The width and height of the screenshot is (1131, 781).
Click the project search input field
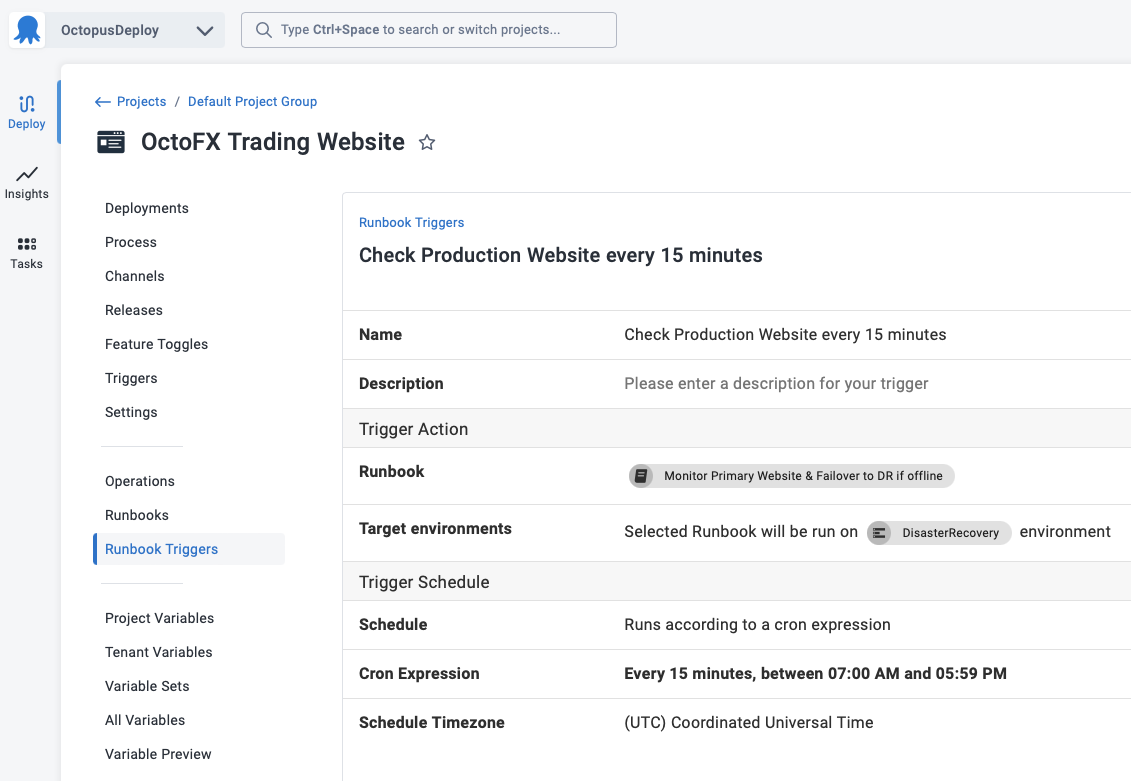point(428,30)
